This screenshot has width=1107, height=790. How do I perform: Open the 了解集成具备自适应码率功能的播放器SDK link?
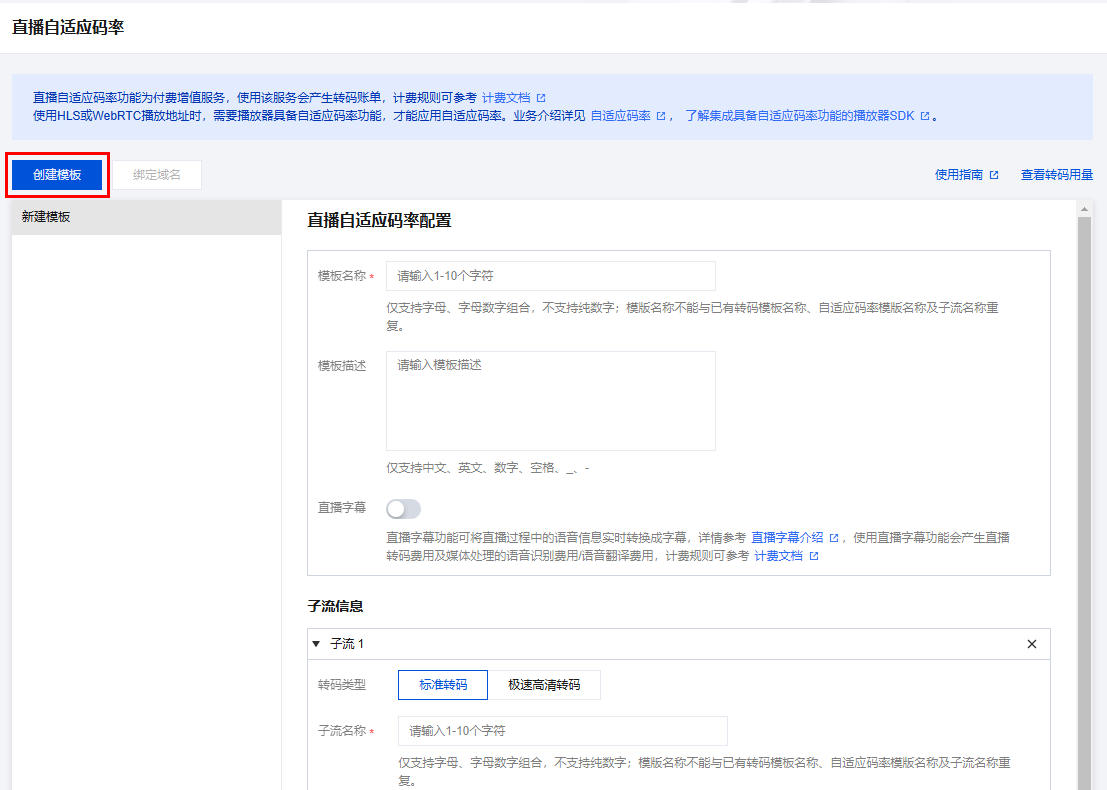800,116
